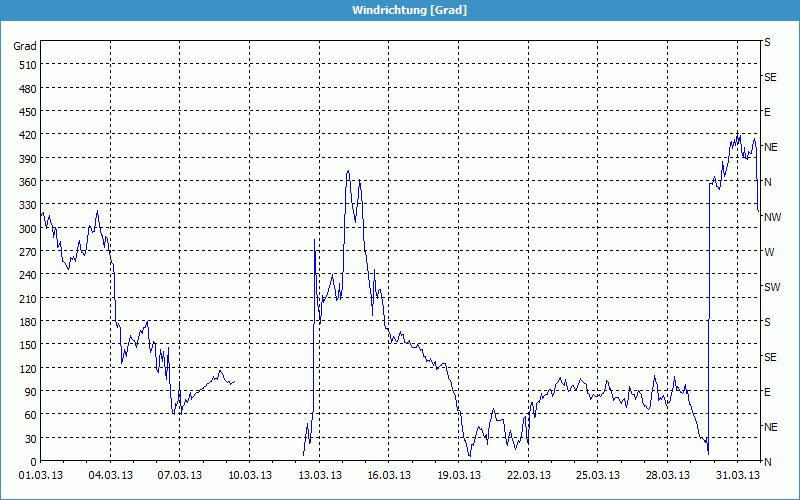This screenshot has height=500, width=800.
Task: Select the SW compass direction label
Action: [x=772, y=287]
